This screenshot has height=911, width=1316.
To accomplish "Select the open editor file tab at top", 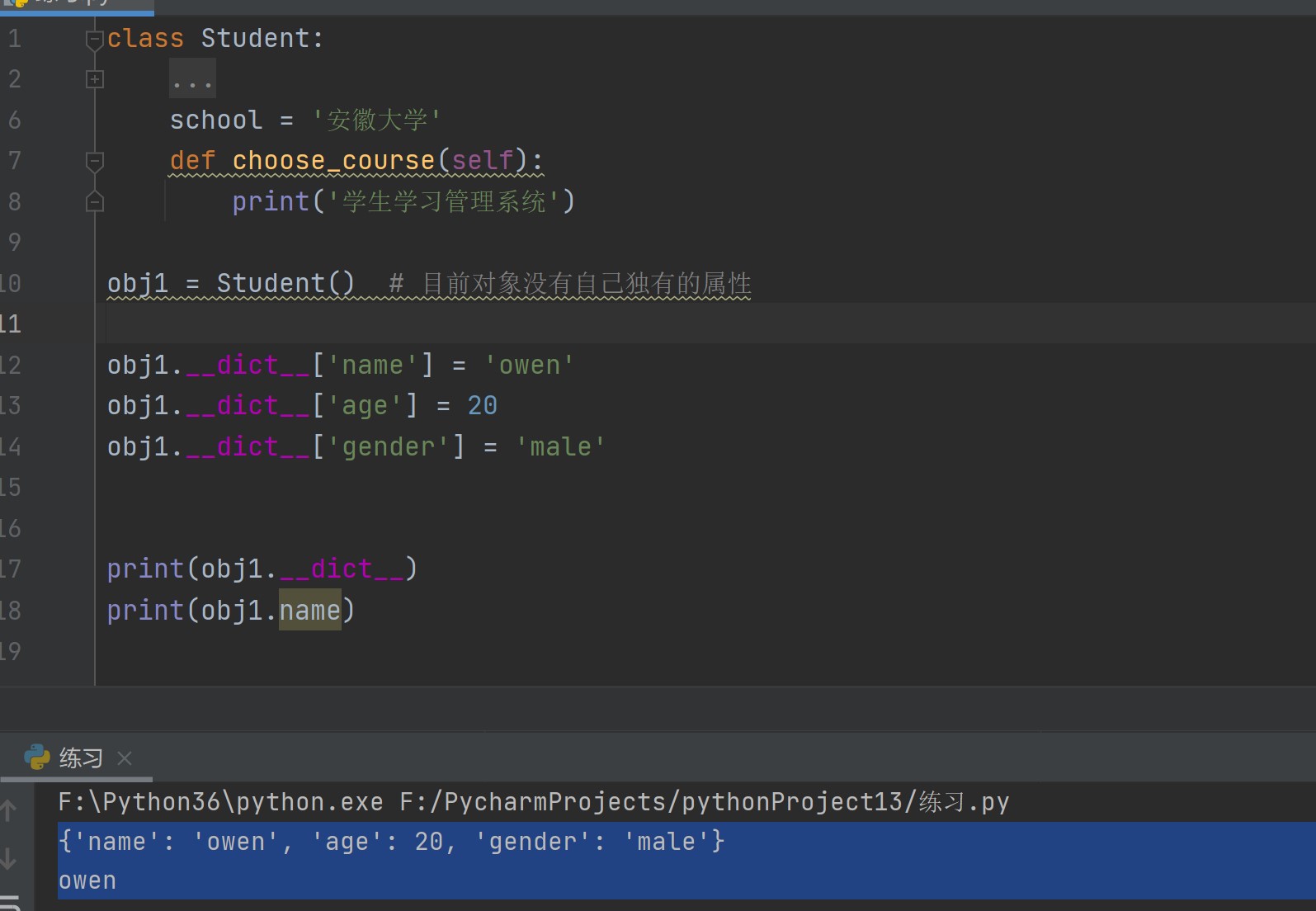I will click(x=74, y=4).
